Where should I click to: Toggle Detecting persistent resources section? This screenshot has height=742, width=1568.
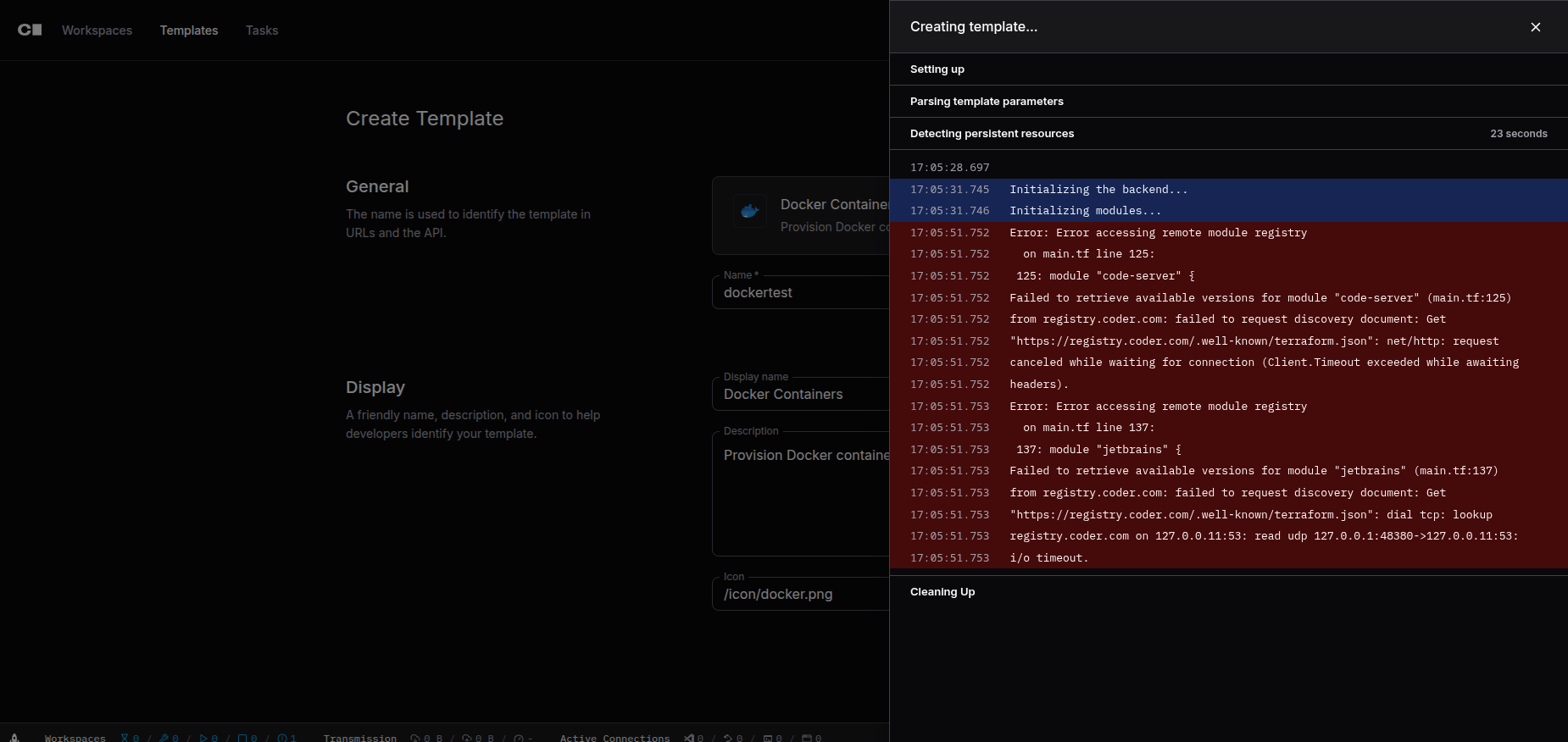[992, 134]
